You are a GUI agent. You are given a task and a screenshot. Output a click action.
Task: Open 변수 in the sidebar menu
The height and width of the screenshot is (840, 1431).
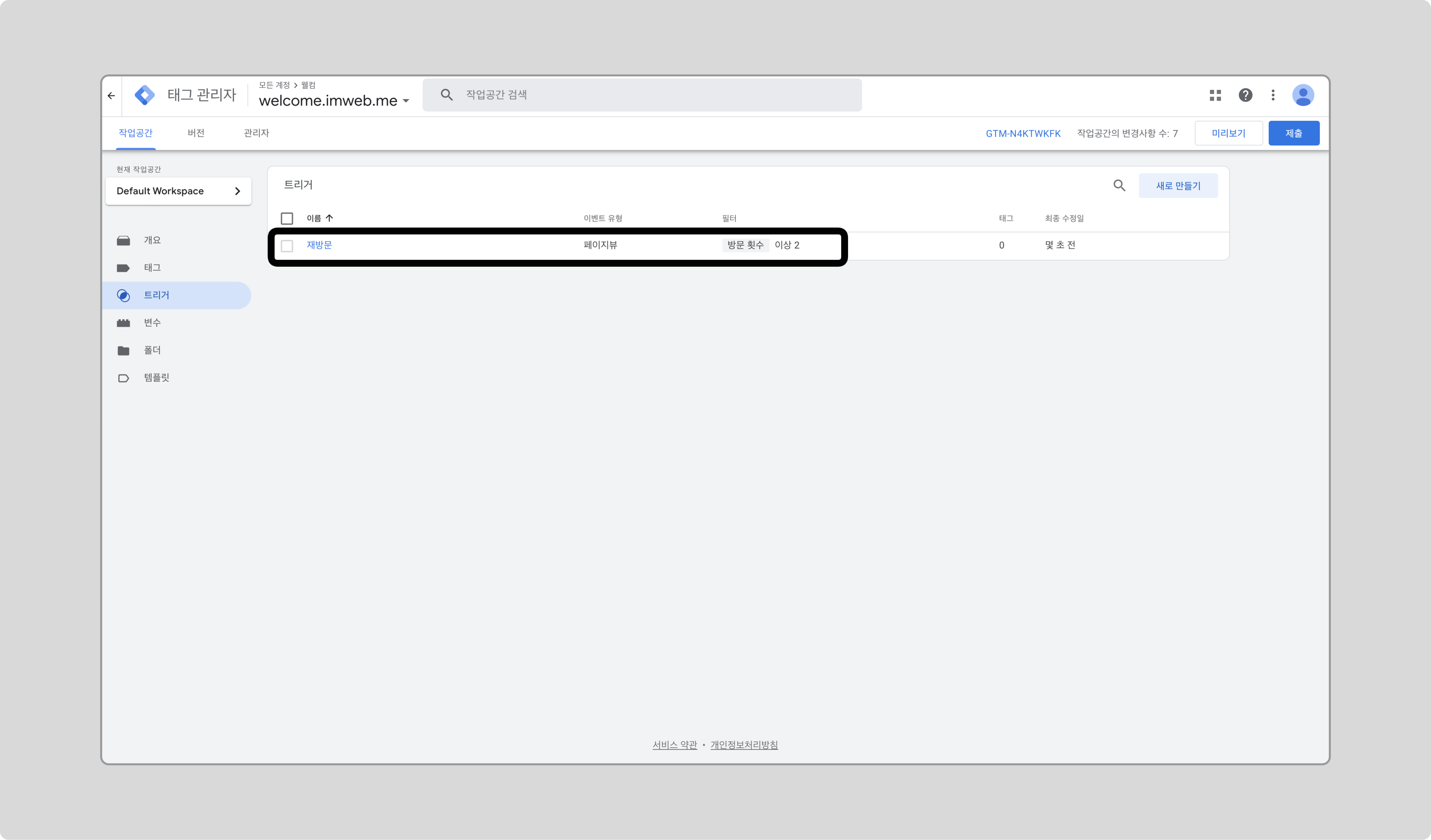[x=152, y=323]
